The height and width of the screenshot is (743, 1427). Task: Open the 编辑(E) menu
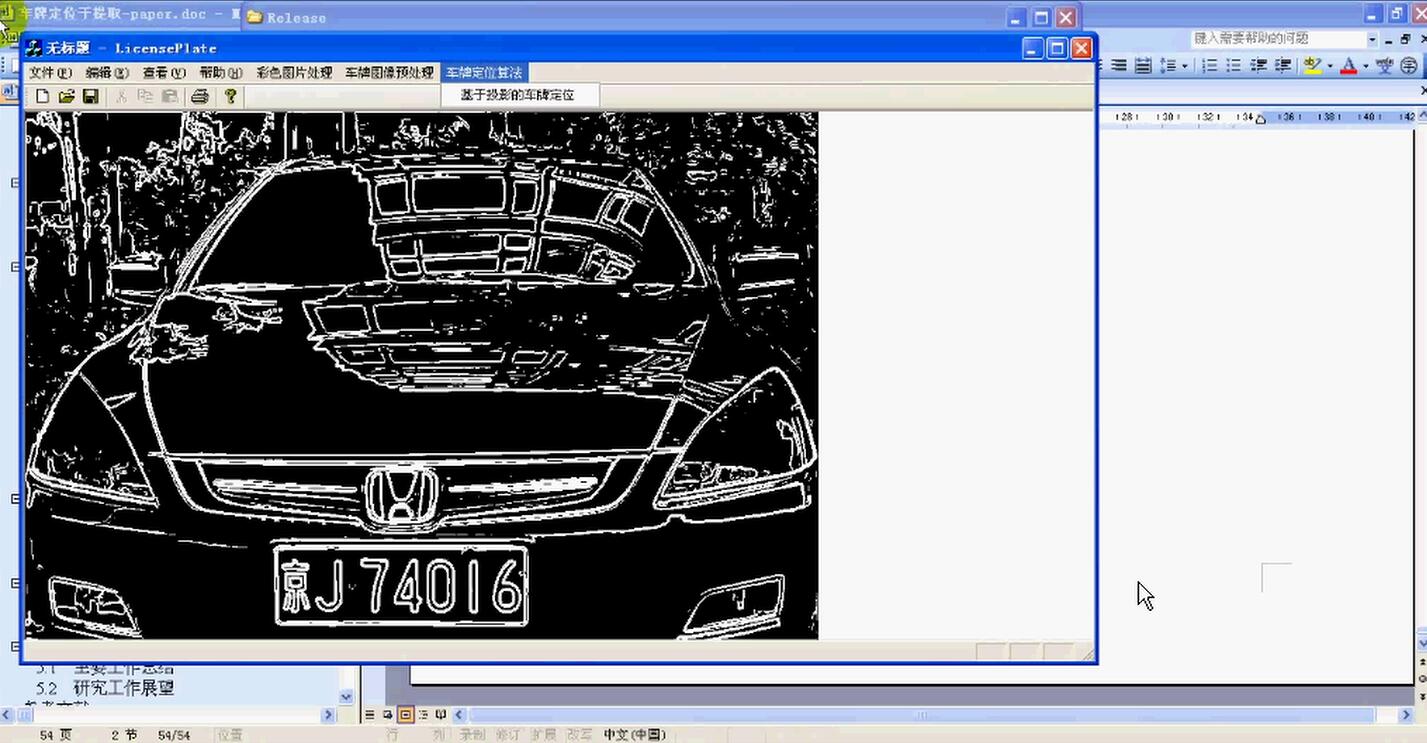click(107, 73)
